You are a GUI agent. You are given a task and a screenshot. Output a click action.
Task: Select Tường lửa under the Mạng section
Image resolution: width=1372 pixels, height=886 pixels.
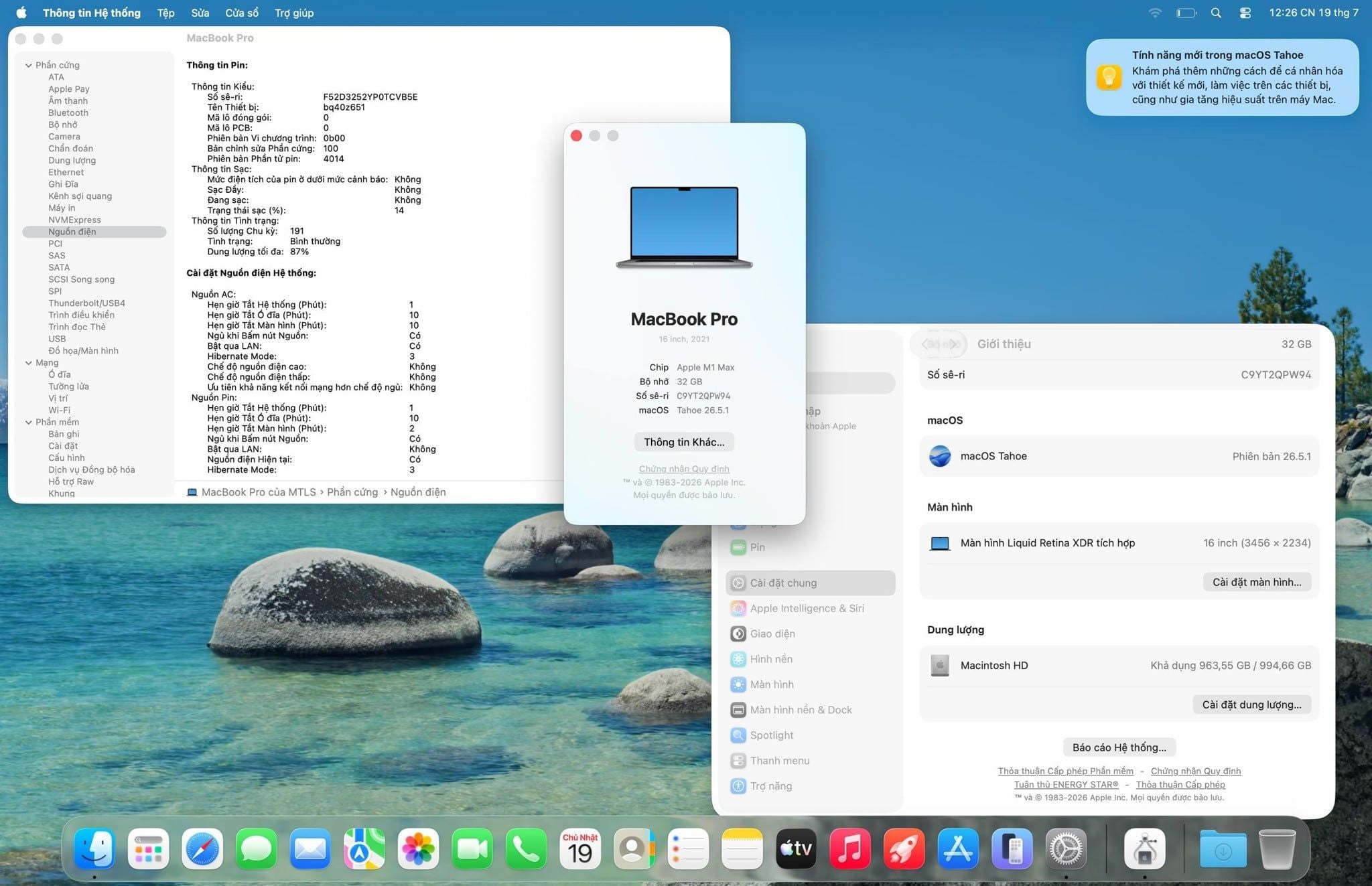coord(68,386)
